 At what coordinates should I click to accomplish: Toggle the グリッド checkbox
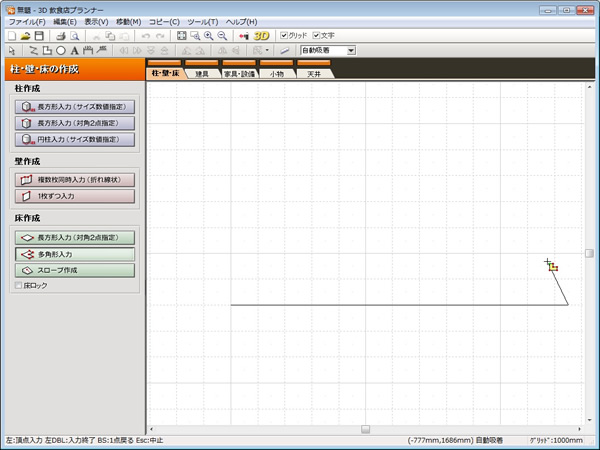(x=284, y=35)
